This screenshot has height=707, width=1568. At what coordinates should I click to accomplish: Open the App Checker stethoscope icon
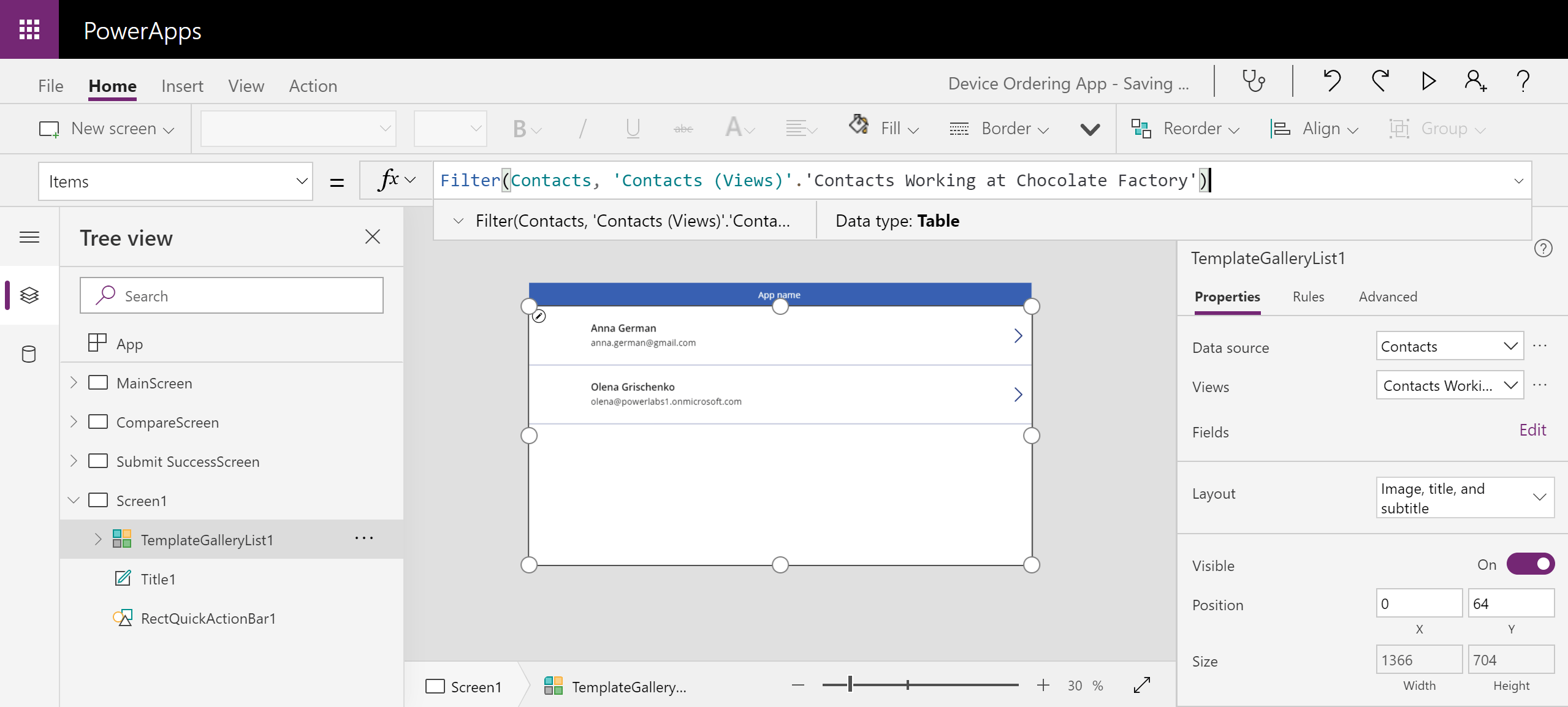point(1253,81)
